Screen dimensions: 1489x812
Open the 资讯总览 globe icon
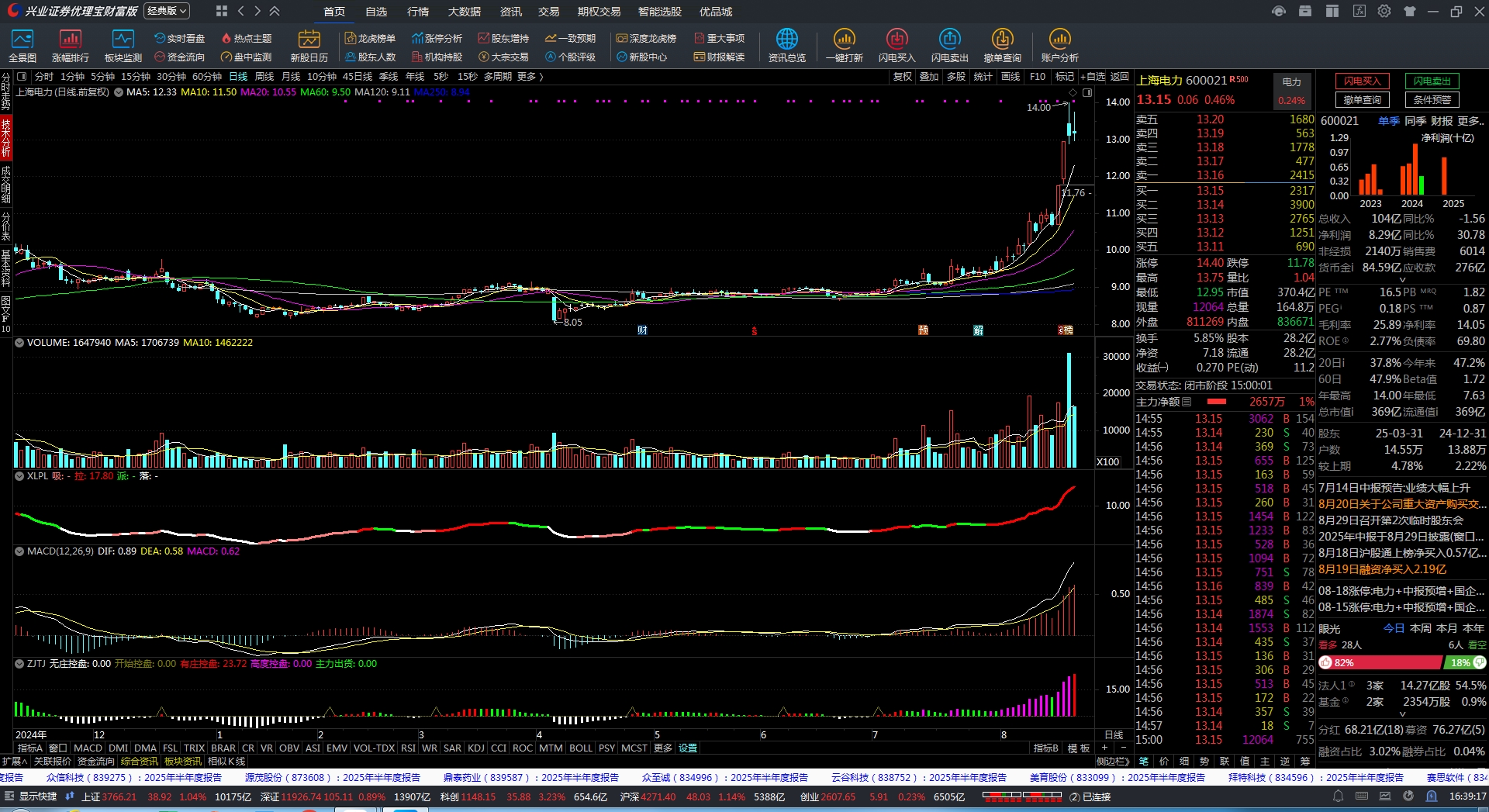click(786, 46)
